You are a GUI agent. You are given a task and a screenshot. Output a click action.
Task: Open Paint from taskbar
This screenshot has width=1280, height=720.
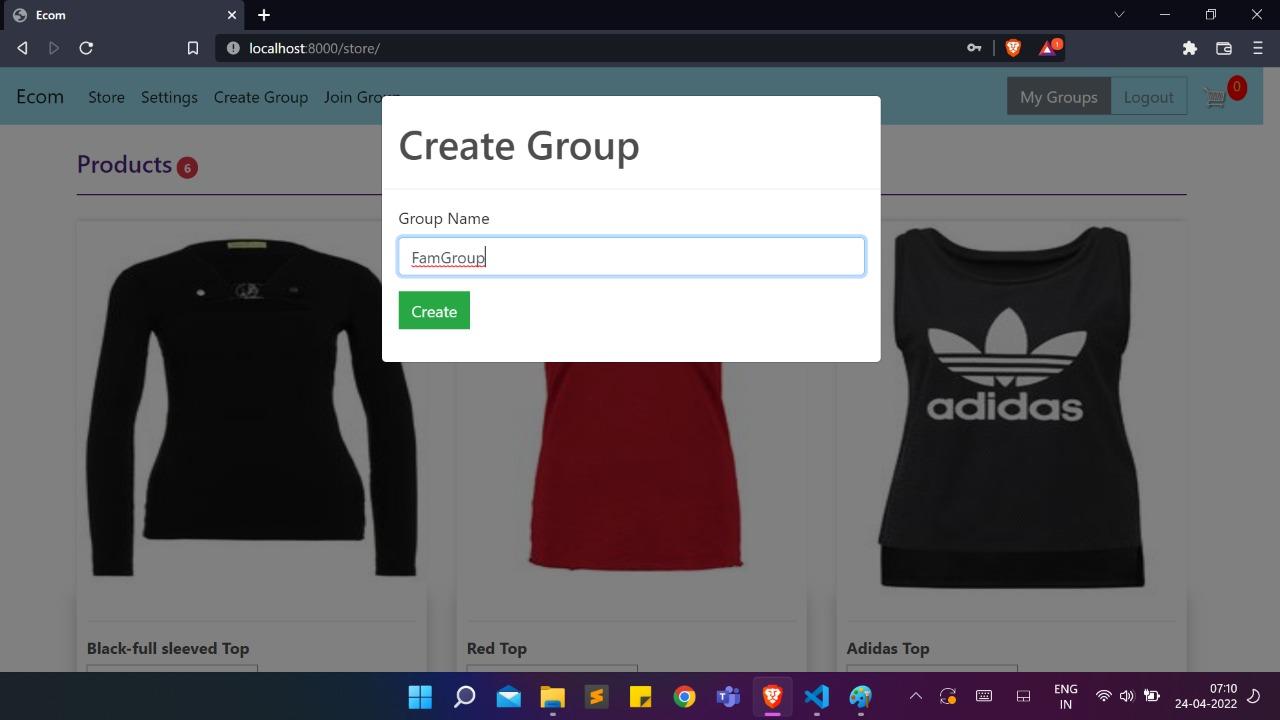(860, 696)
